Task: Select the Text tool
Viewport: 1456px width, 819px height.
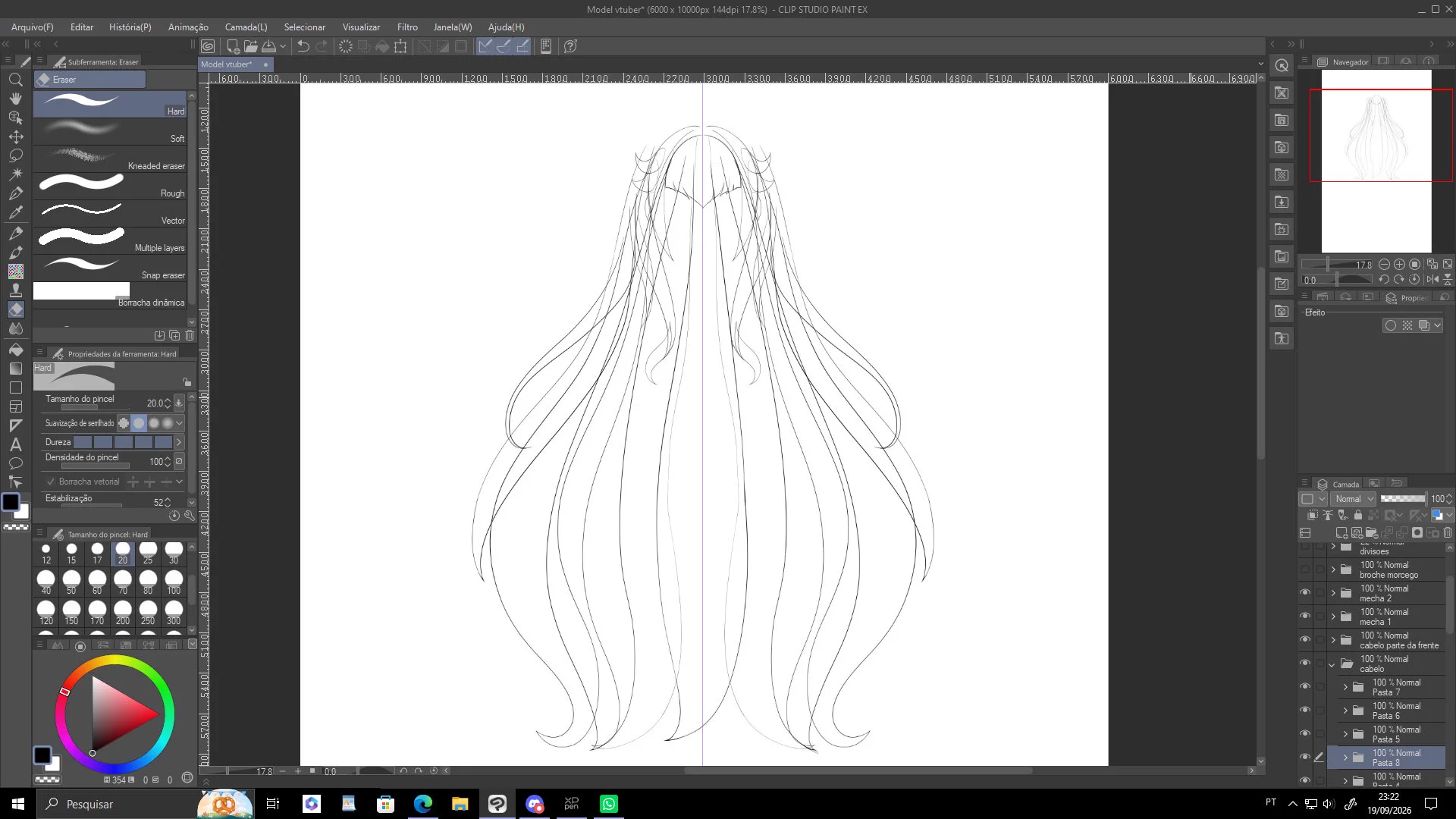Action: 15,444
